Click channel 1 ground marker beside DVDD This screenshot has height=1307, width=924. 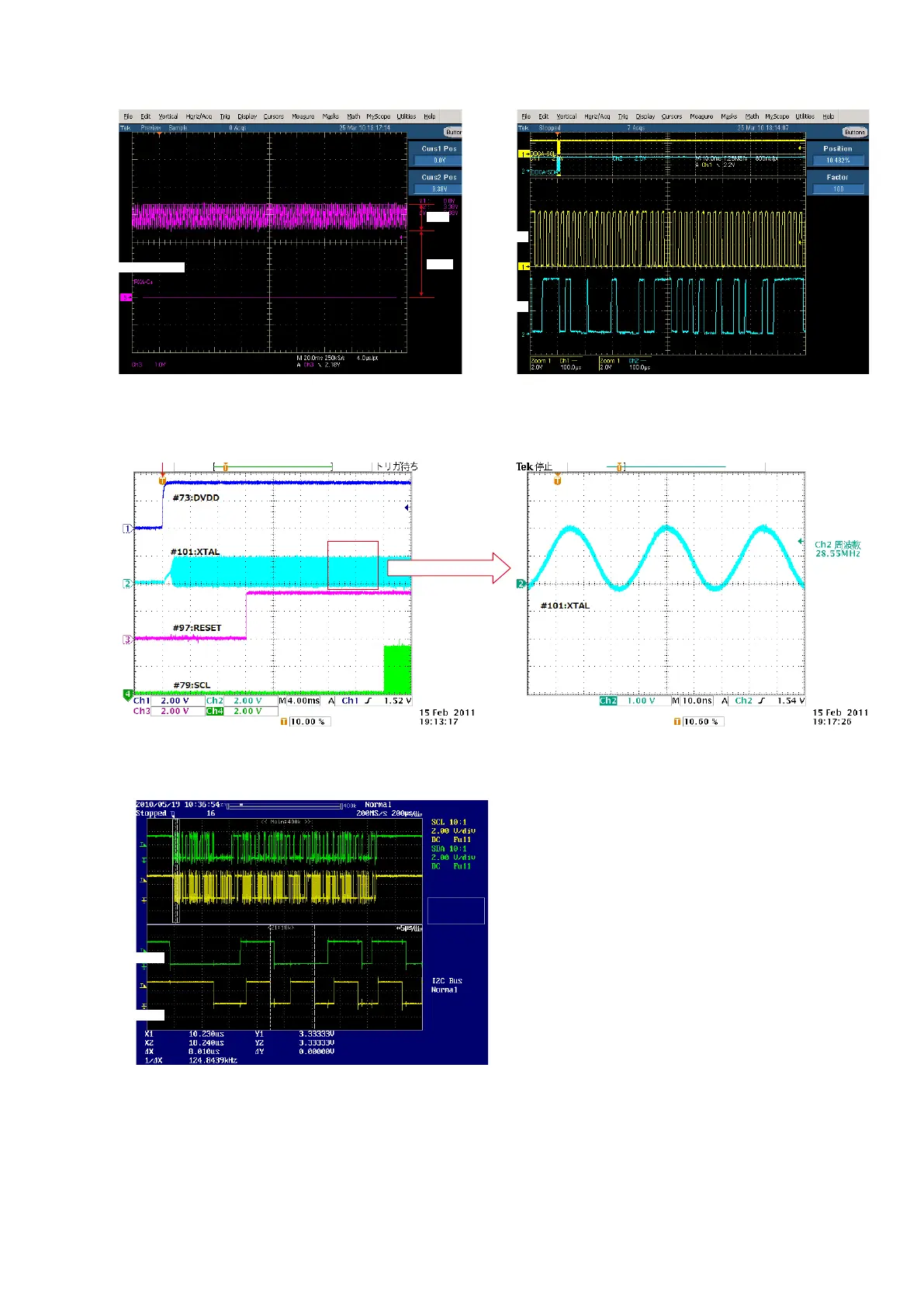[x=127, y=529]
